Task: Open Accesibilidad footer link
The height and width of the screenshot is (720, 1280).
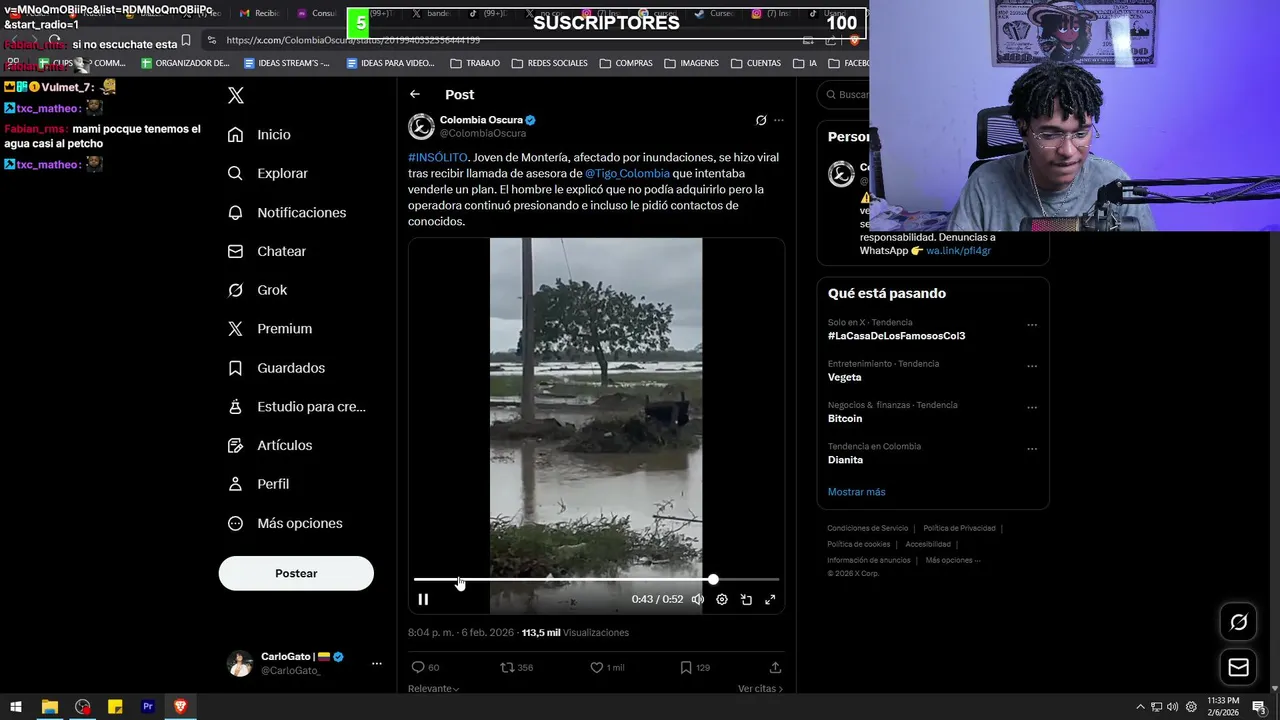Action: pos(928,544)
